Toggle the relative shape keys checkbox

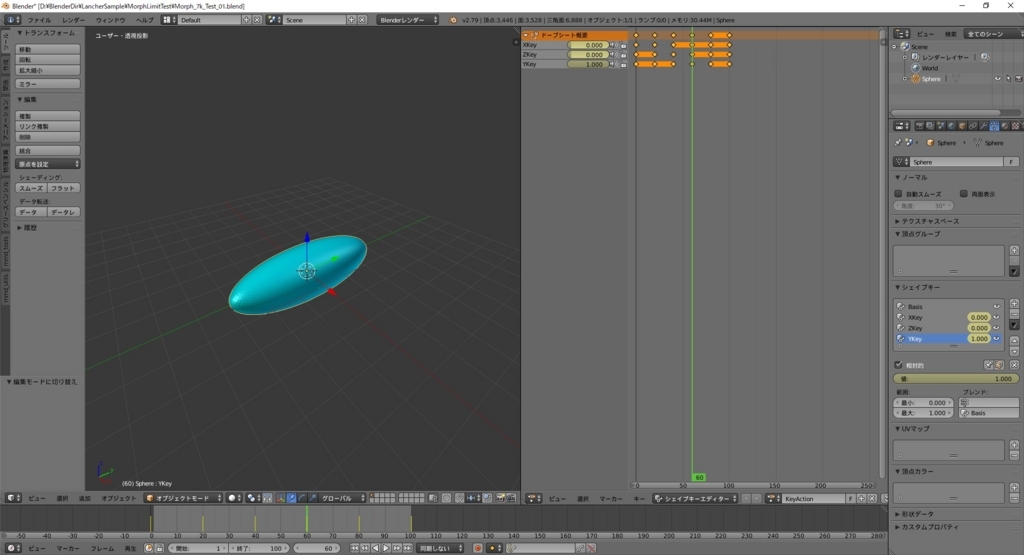click(899, 365)
